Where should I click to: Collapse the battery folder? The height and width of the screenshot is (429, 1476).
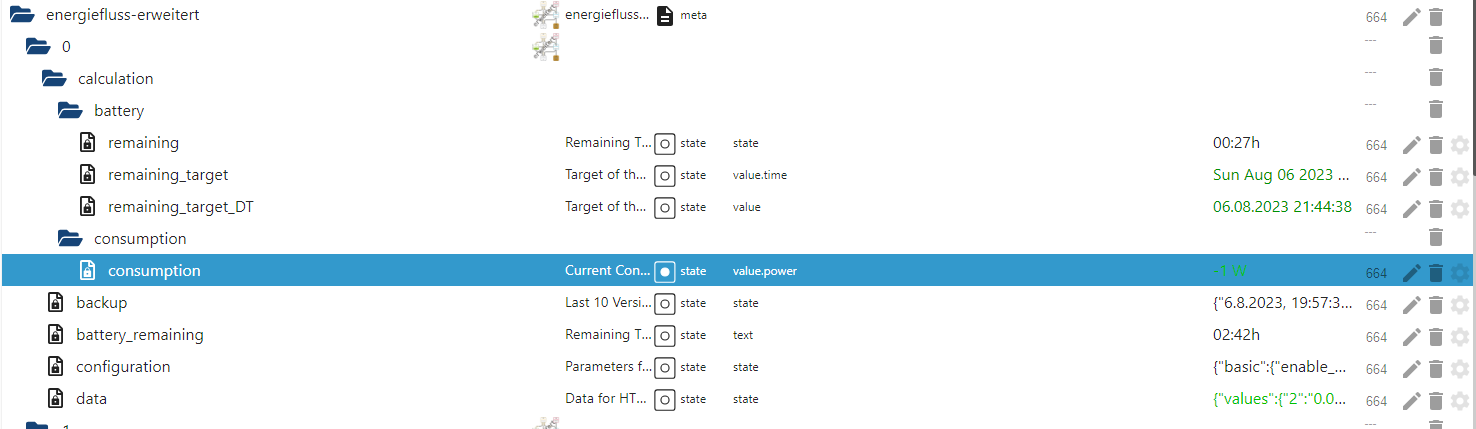[70, 110]
